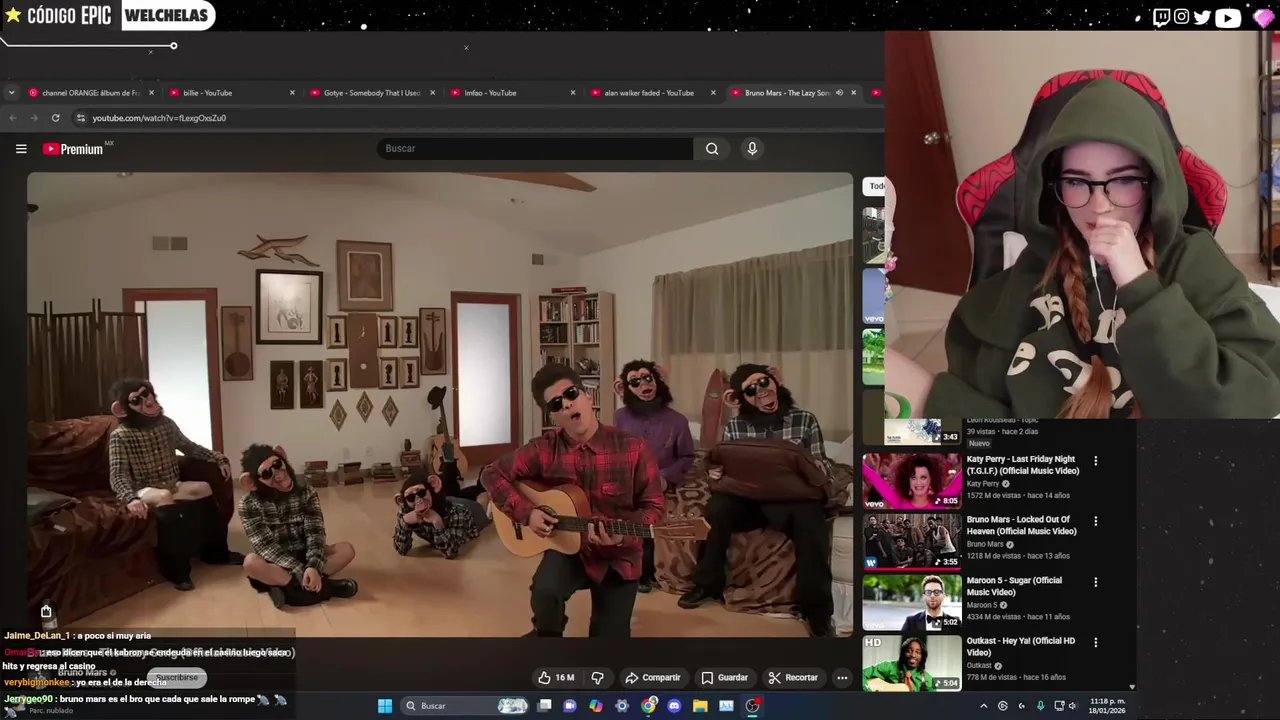Toggle microphone indicator in system tray
The image size is (1280, 720).
click(1040, 706)
